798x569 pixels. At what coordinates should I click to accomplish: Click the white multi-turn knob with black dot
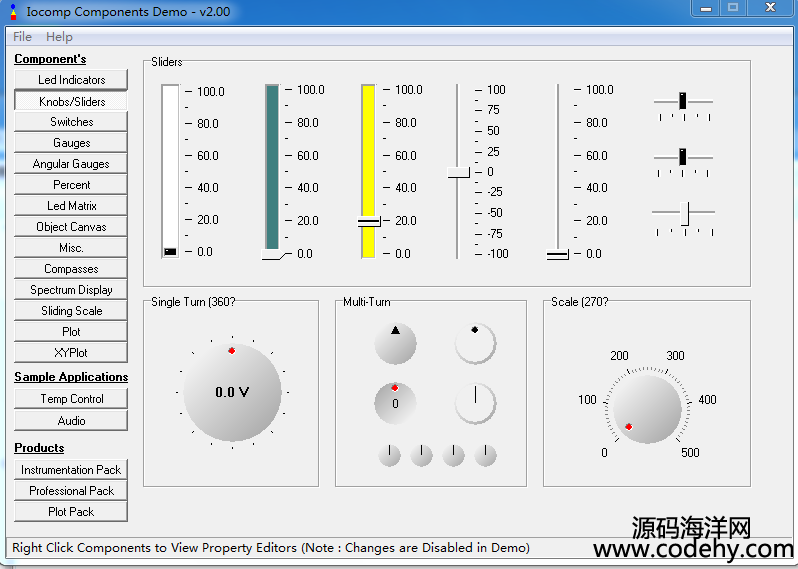pos(475,344)
